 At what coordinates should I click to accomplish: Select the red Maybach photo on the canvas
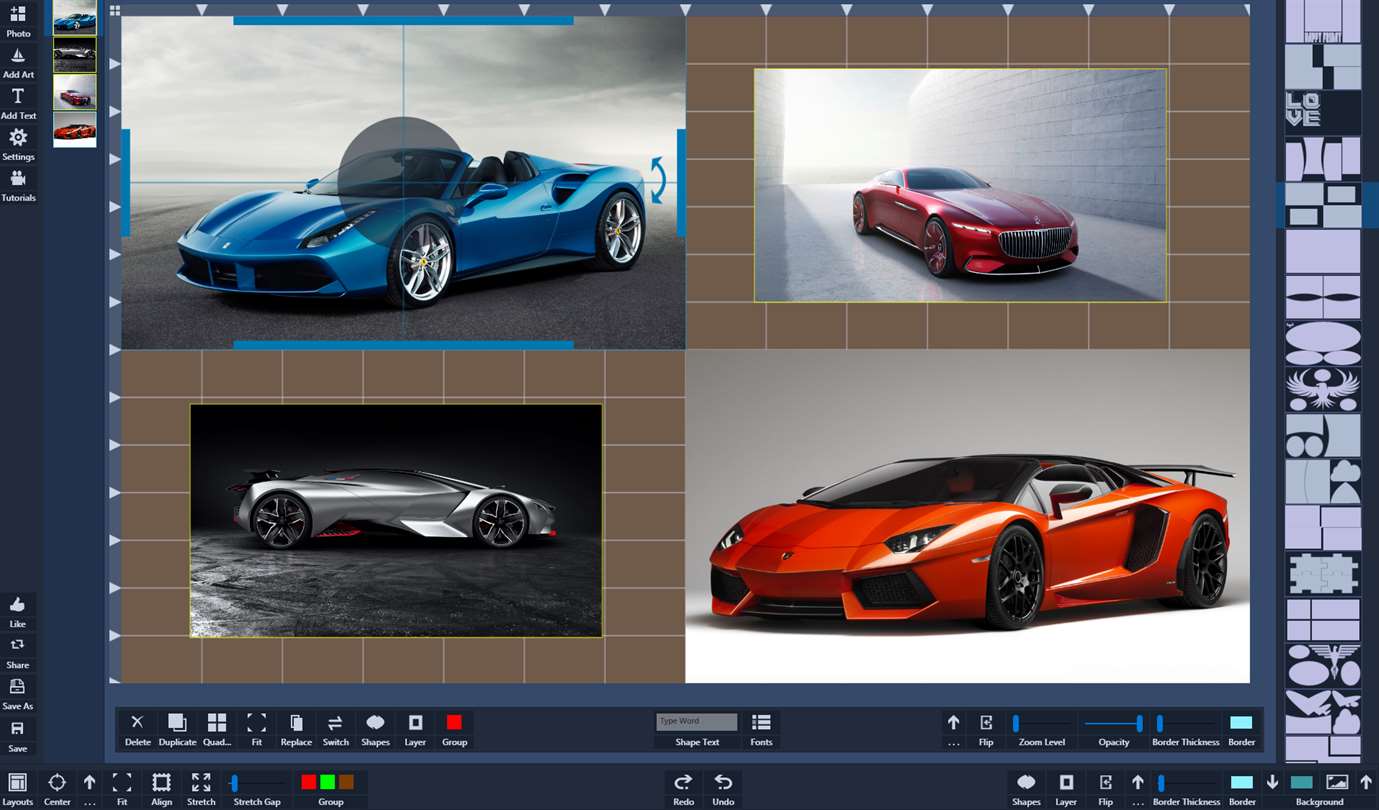coord(960,185)
